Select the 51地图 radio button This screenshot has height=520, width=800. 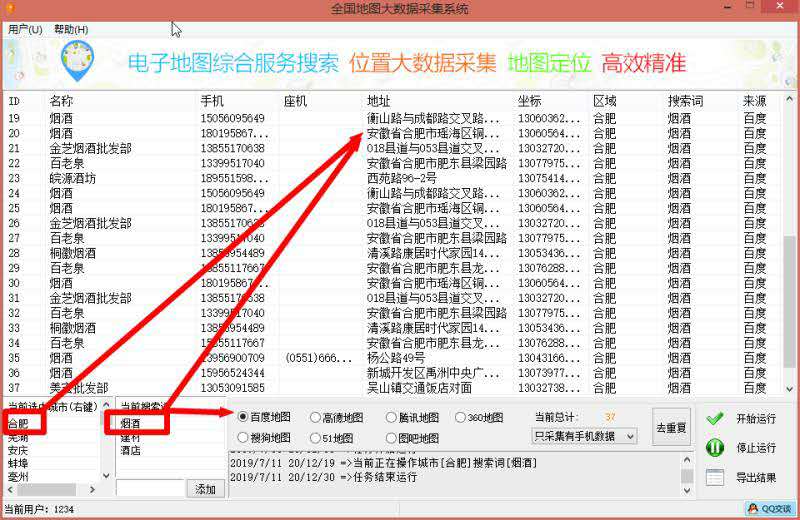(315, 438)
